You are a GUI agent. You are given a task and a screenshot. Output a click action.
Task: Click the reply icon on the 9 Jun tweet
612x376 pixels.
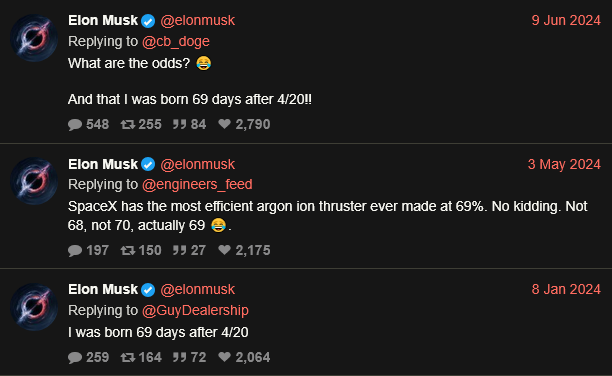75,125
